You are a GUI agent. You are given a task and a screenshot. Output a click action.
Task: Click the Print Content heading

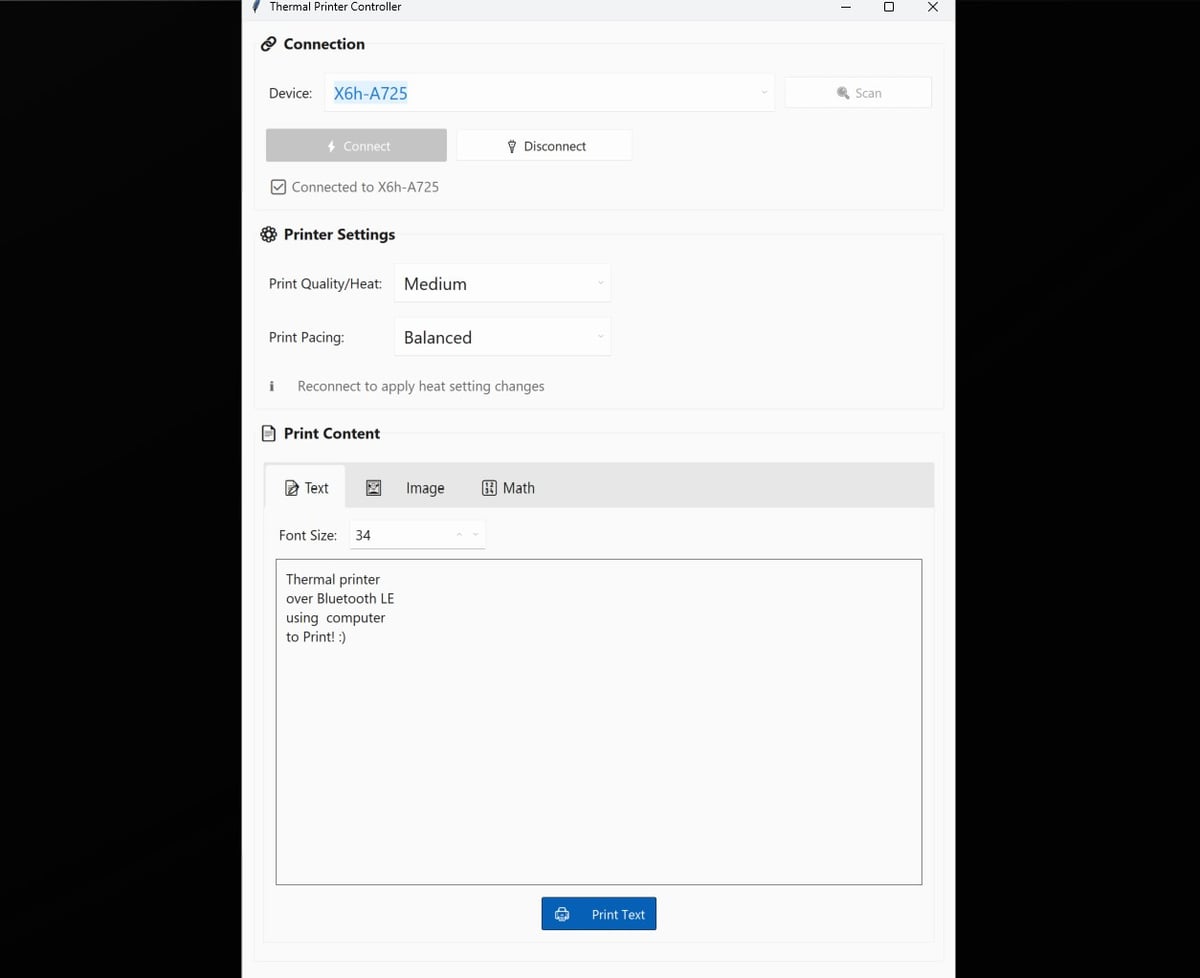coord(332,433)
